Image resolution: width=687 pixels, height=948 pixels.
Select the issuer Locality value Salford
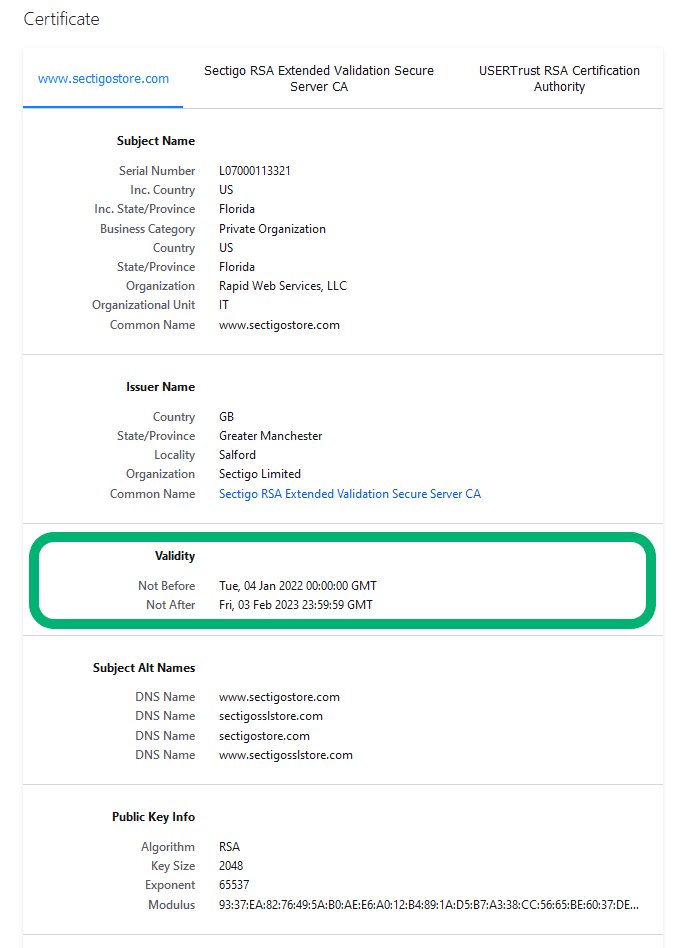(x=238, y=455)
